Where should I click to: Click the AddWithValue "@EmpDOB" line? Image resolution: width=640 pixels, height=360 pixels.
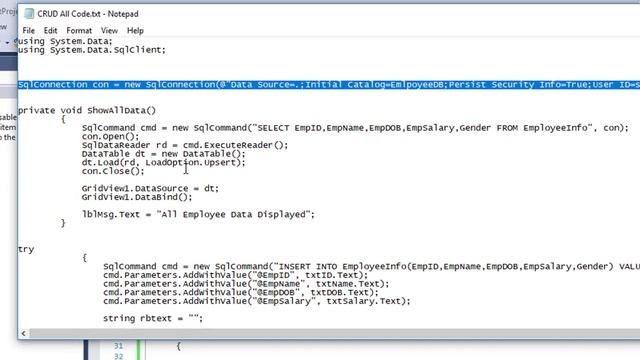point(241,292)
